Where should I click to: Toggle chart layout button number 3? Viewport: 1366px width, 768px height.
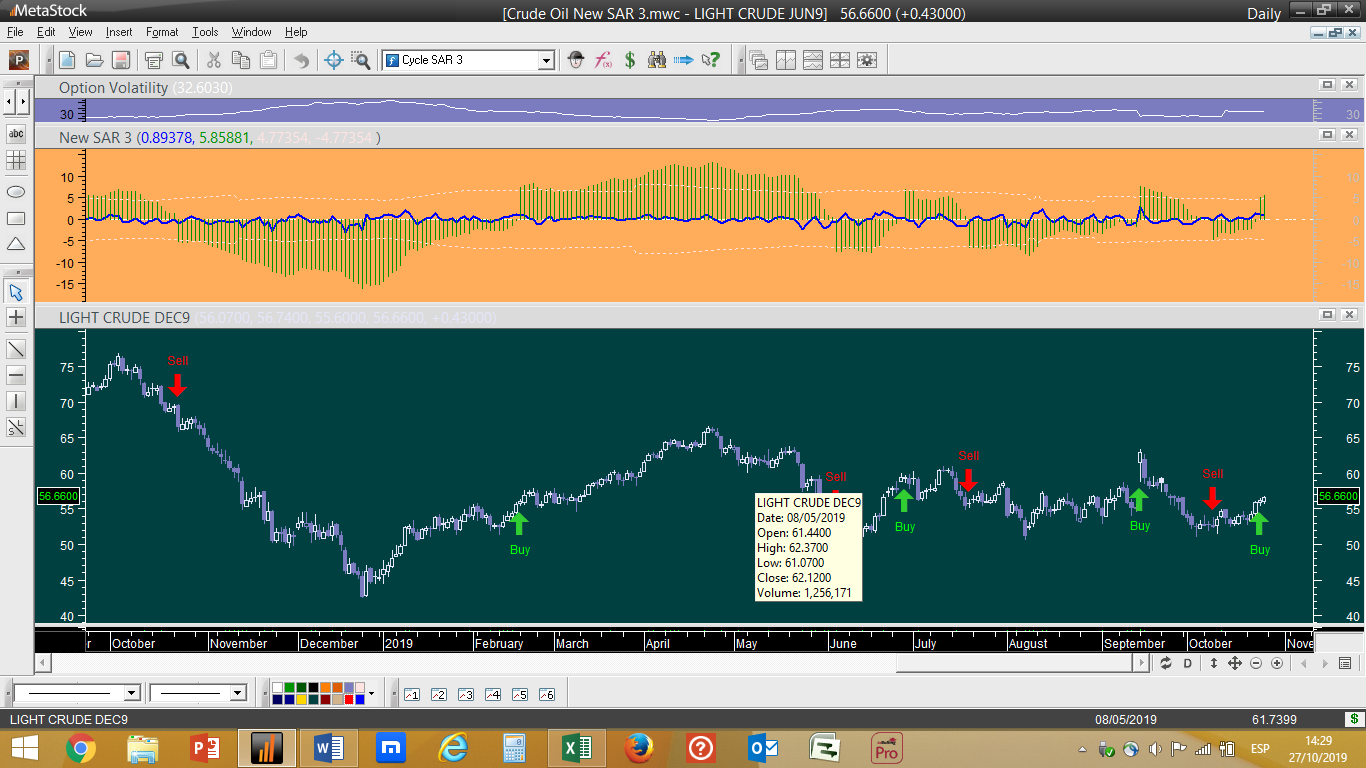[x=465, y=694]
